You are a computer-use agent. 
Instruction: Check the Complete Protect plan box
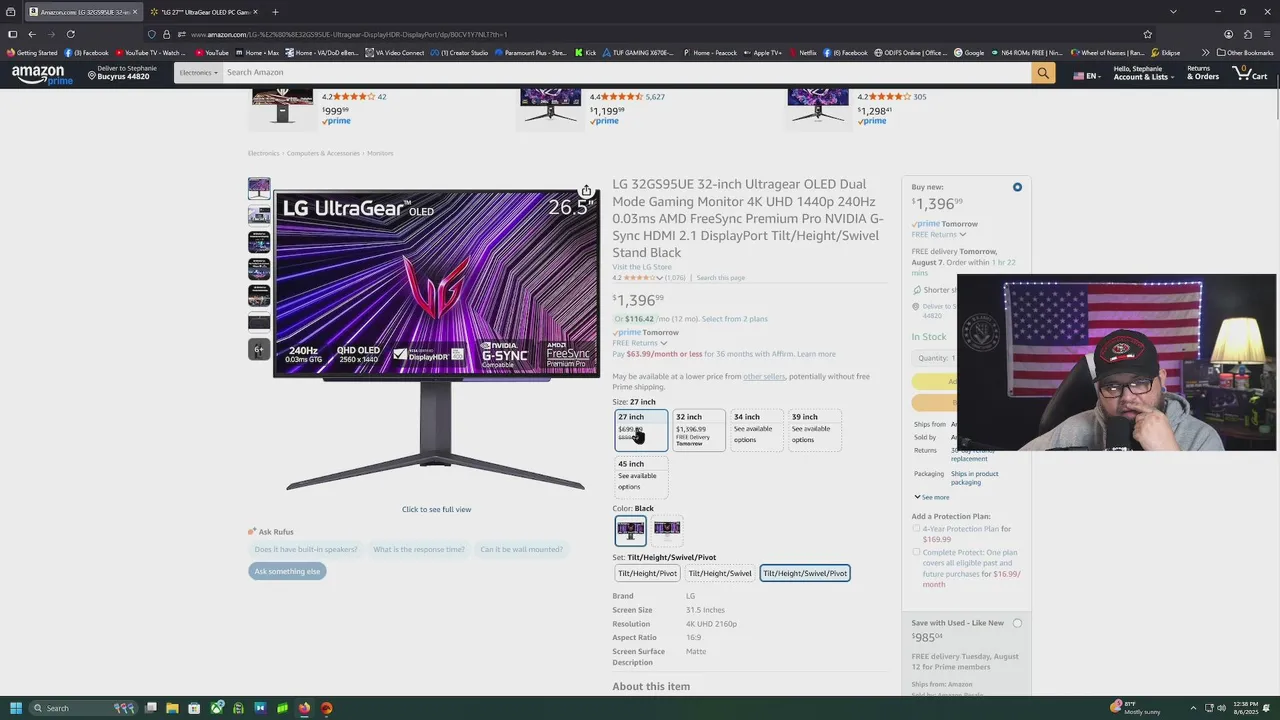tap(916, 552)
